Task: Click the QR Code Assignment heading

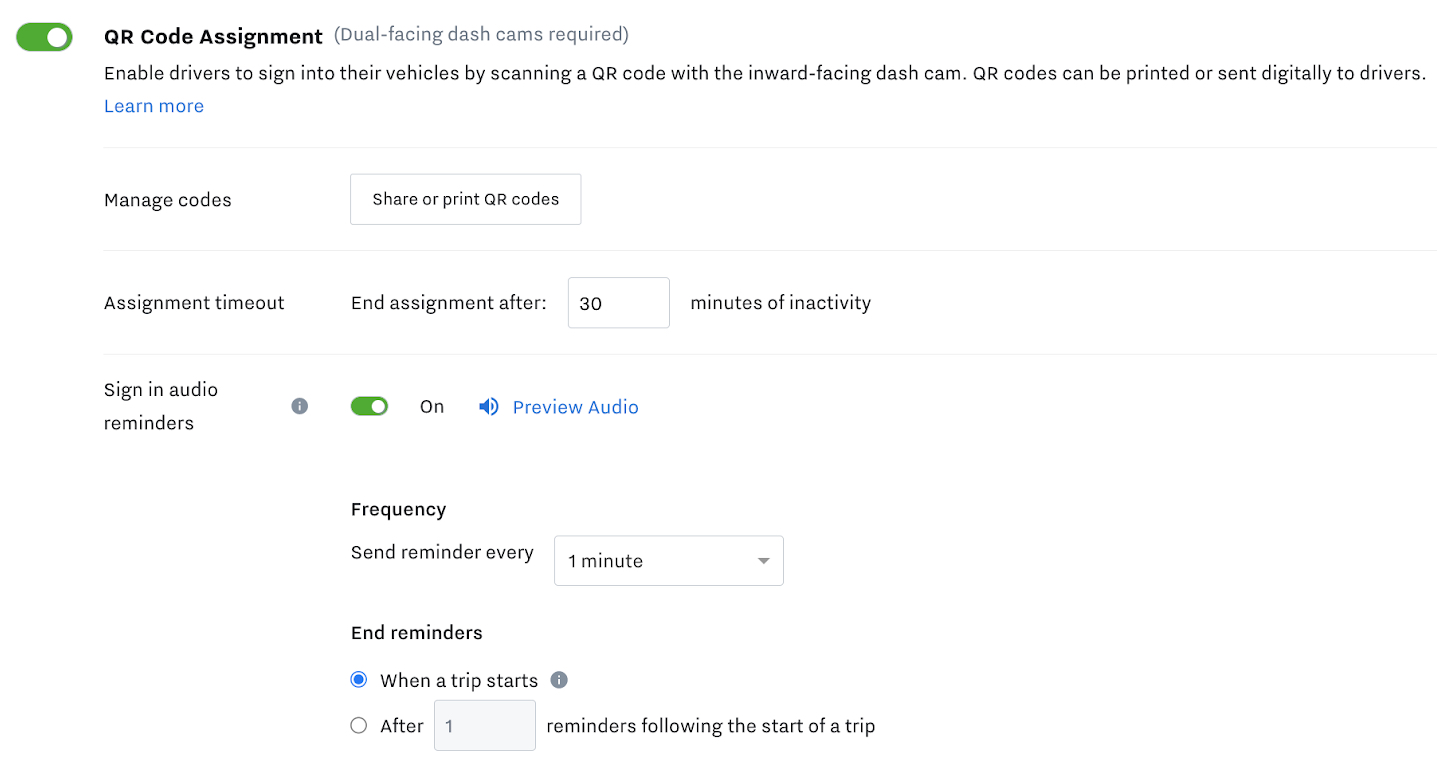Action: pos(213,37)
